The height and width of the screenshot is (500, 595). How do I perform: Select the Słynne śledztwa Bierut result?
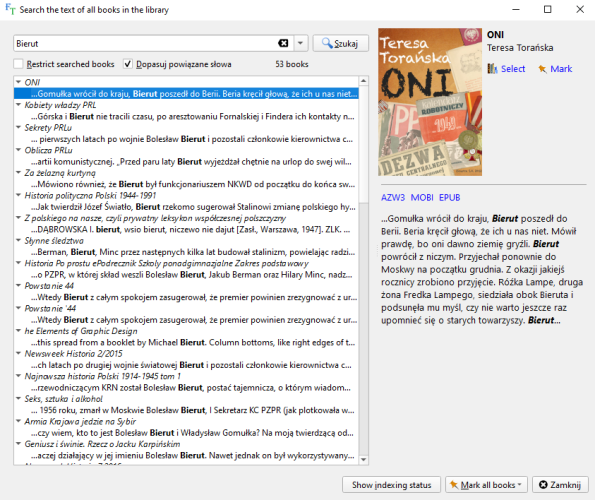tap(193, 252)
